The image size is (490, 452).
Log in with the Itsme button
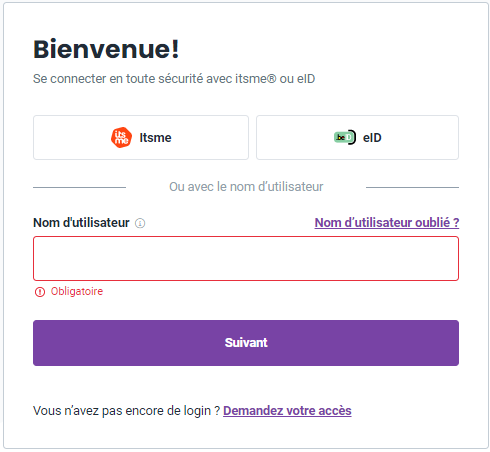click(141, 137)
